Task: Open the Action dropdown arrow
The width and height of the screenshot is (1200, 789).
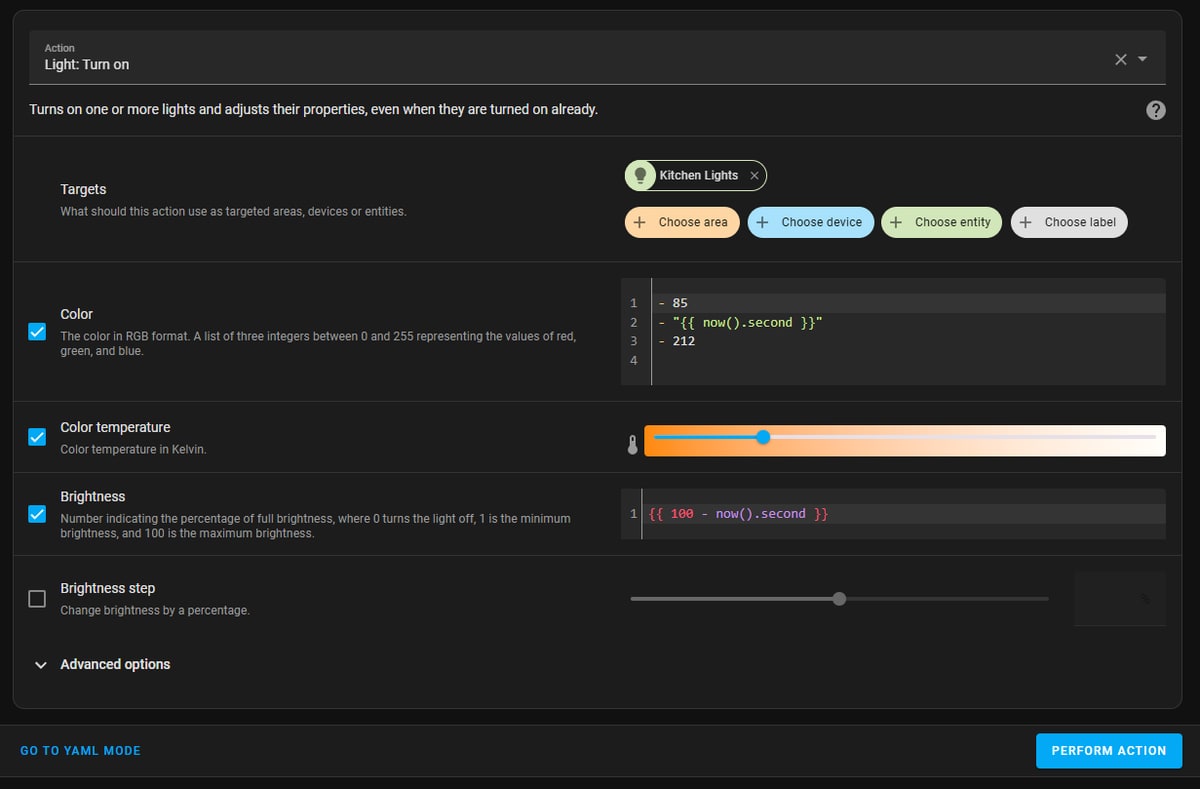Action: tap(1143, 59)
